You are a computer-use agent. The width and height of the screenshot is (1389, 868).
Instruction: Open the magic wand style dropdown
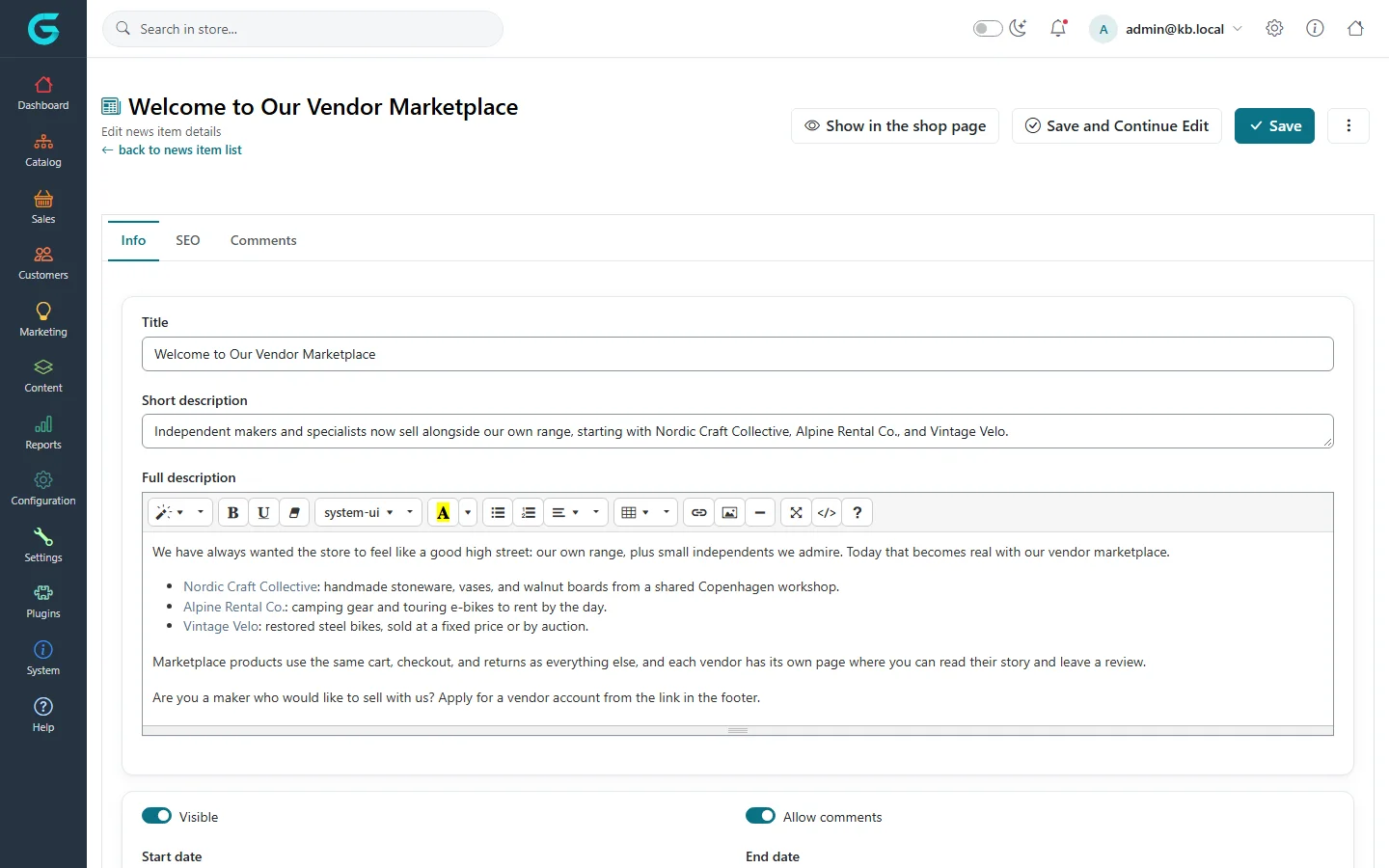[179, 513]
